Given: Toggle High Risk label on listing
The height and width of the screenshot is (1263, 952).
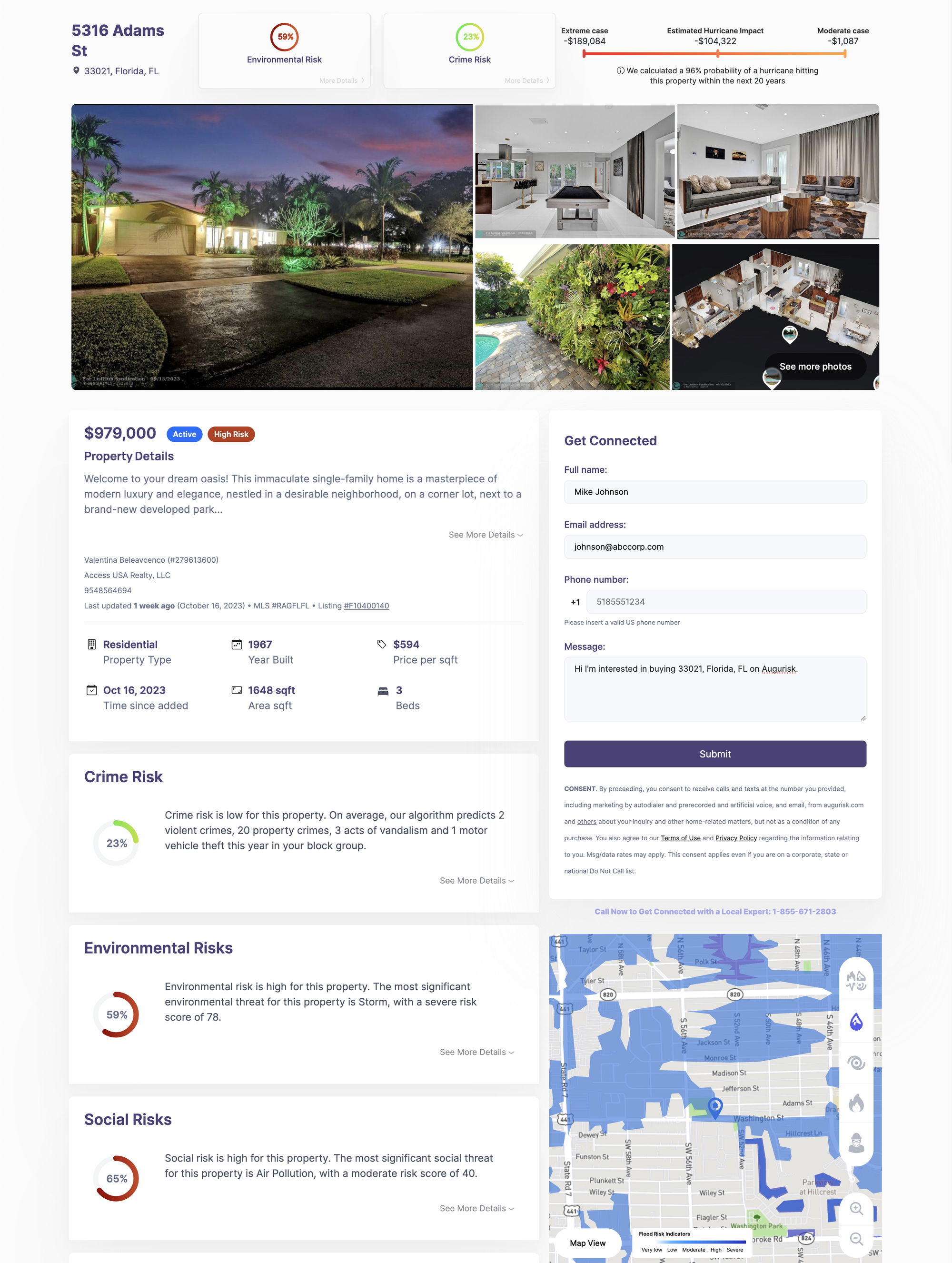Looking at the screenshot, I should tap(229, 434).
